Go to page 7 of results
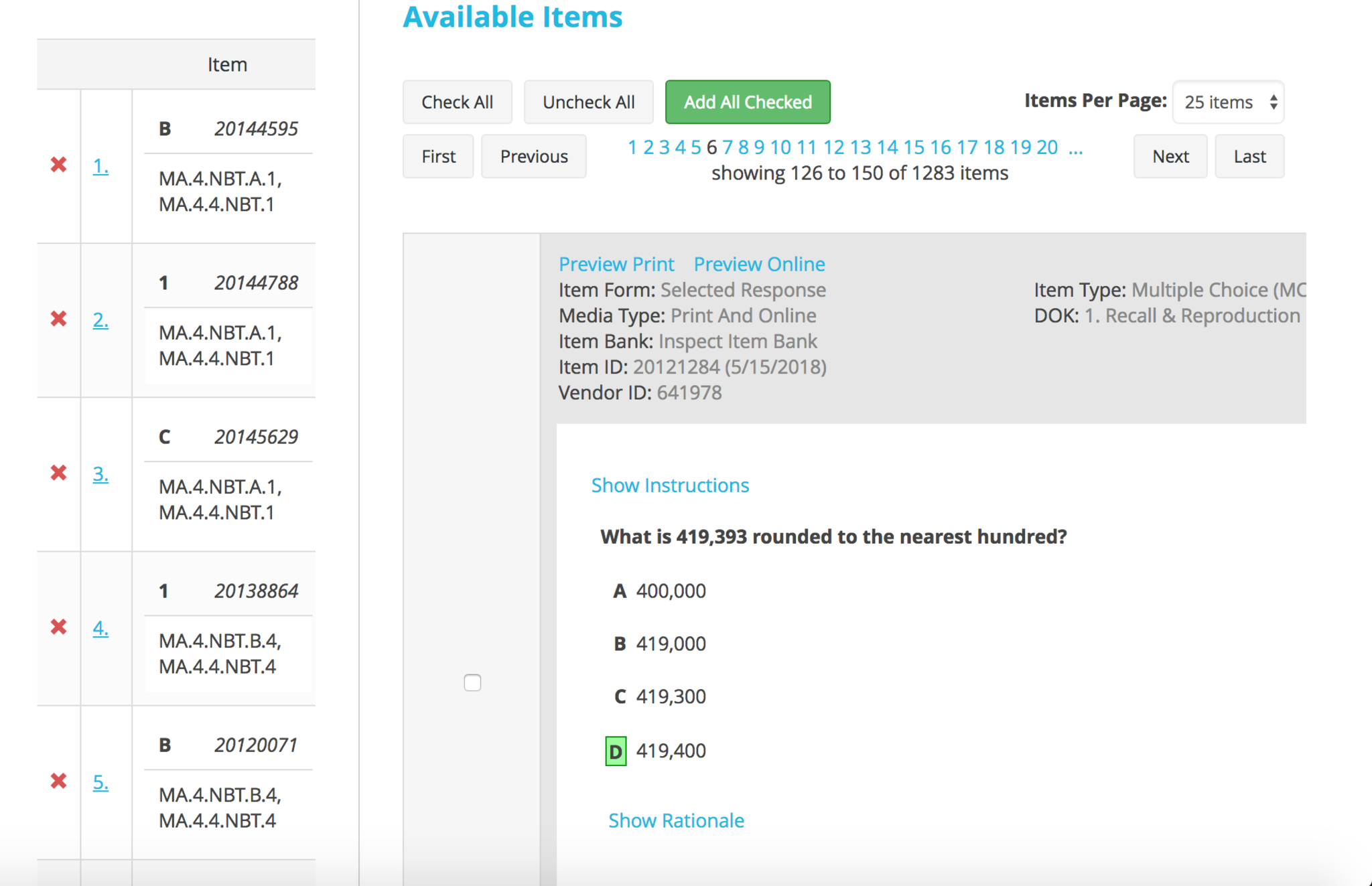 (x=728, y=147)
